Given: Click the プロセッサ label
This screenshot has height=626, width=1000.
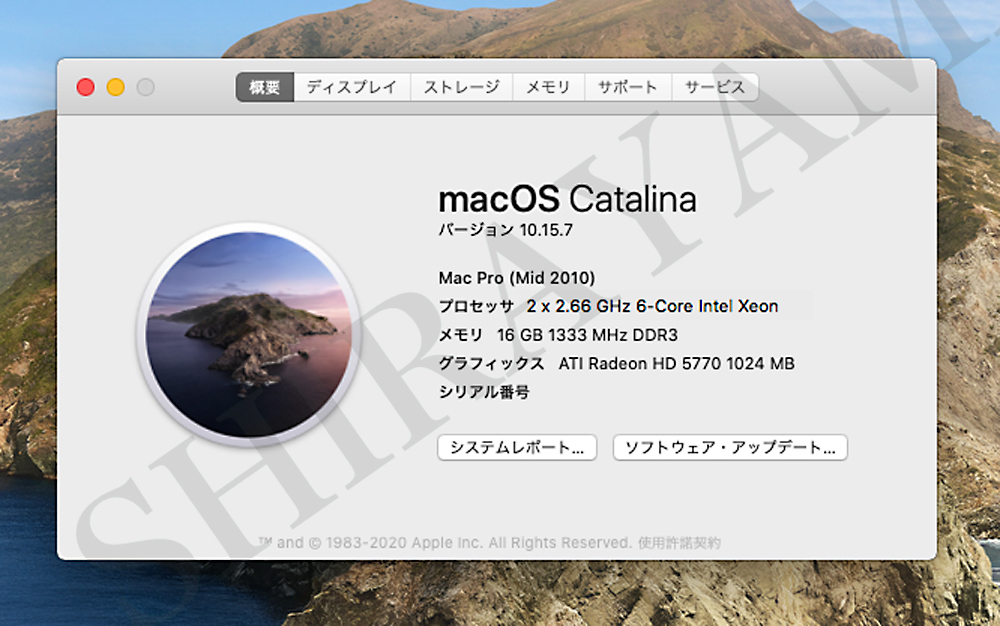Looking at the screenshot, I should click(476, 307).
